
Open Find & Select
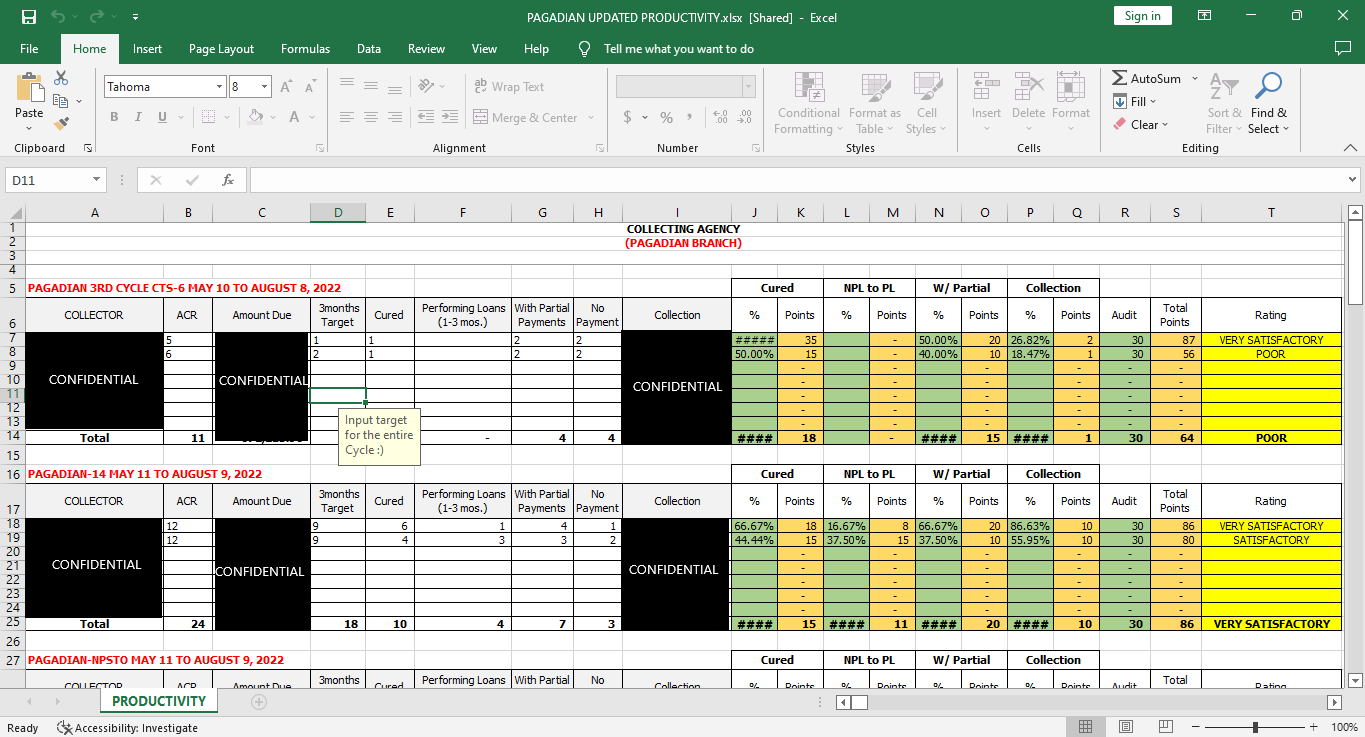(1269, 103)
